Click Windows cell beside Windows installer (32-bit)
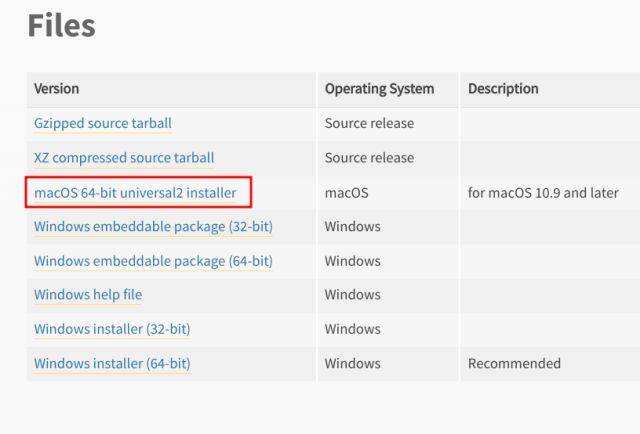Image resolution: width=640 pixels, height=434 pixels. [352, 329]
